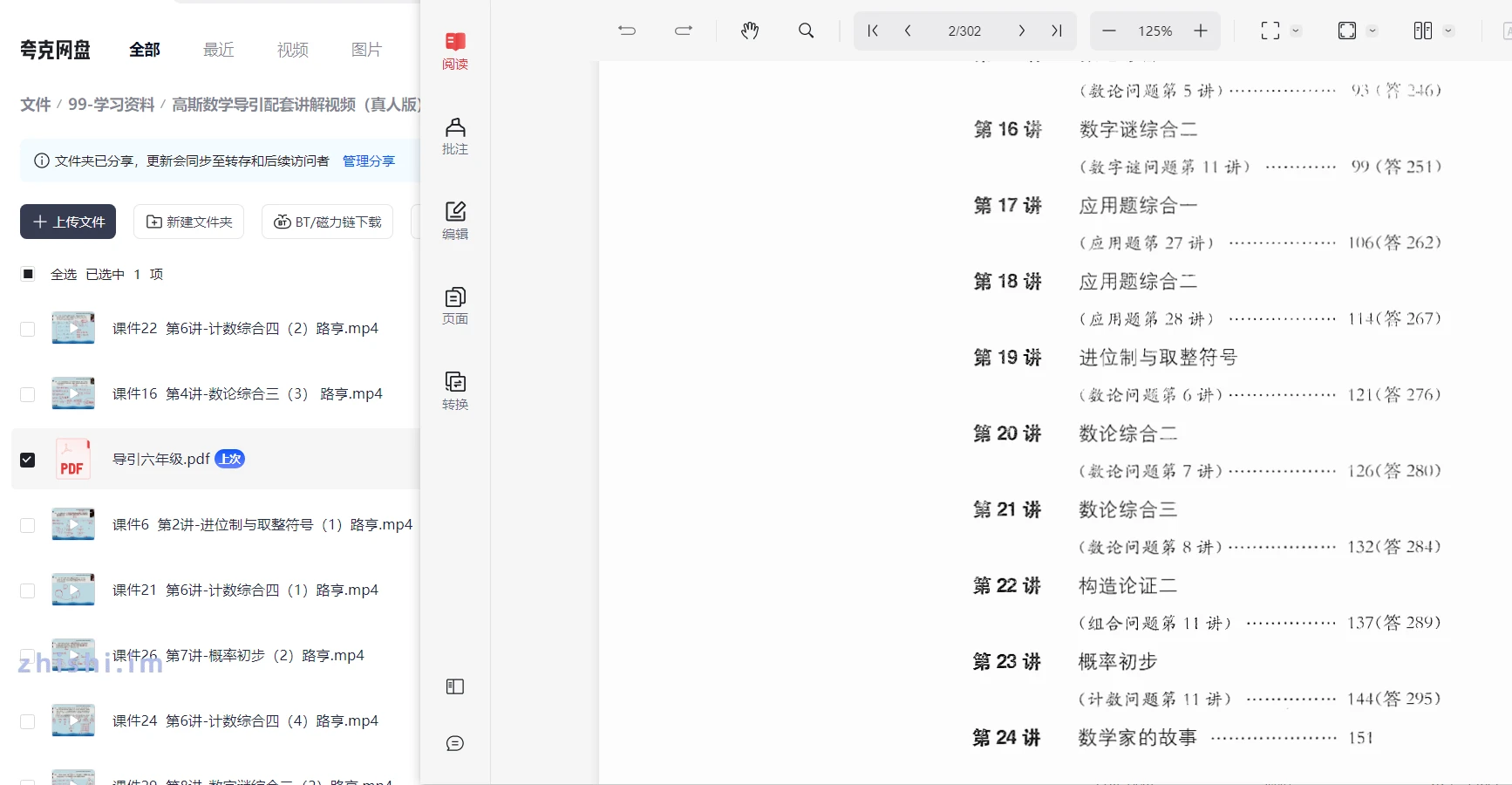The width and height of the screenshot is (1512, 785).
Task: Click the 新建文件夹 new folder button
Action: [x=189, y=222]
